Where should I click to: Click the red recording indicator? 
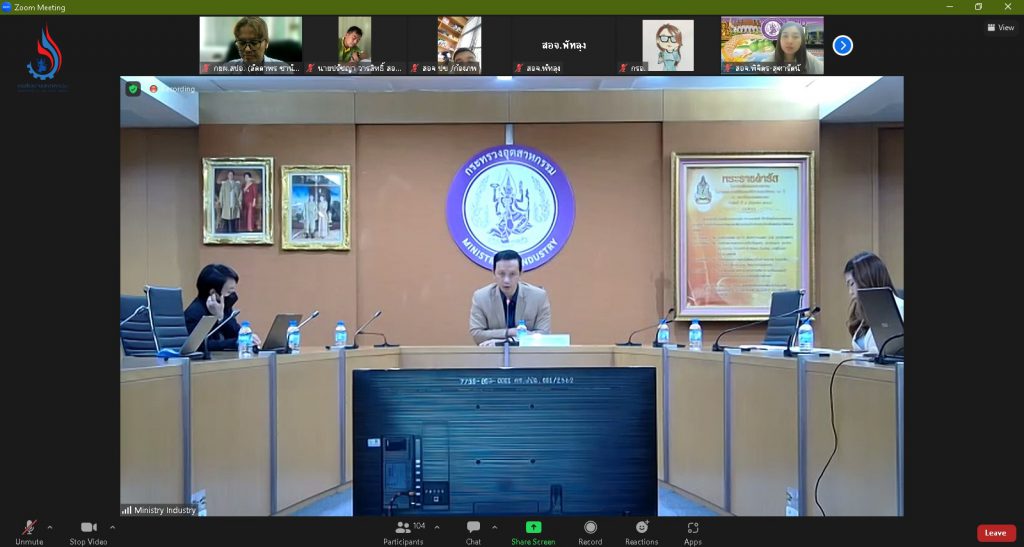(154, 88)
